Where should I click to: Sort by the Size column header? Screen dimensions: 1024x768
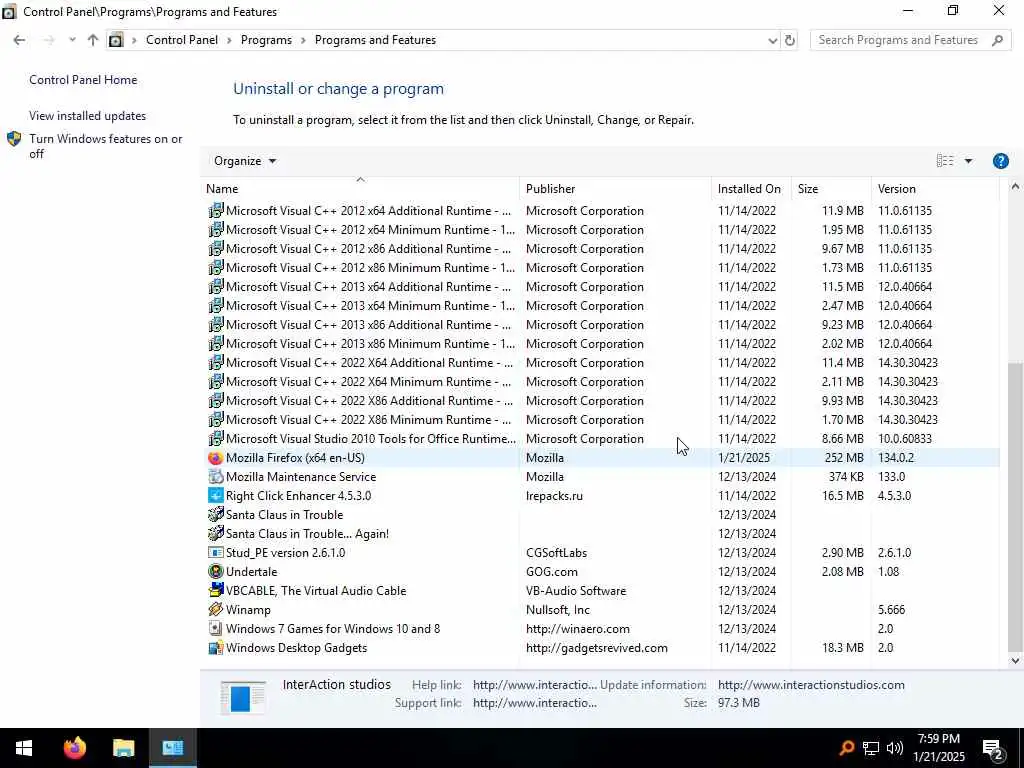[831, 188]
